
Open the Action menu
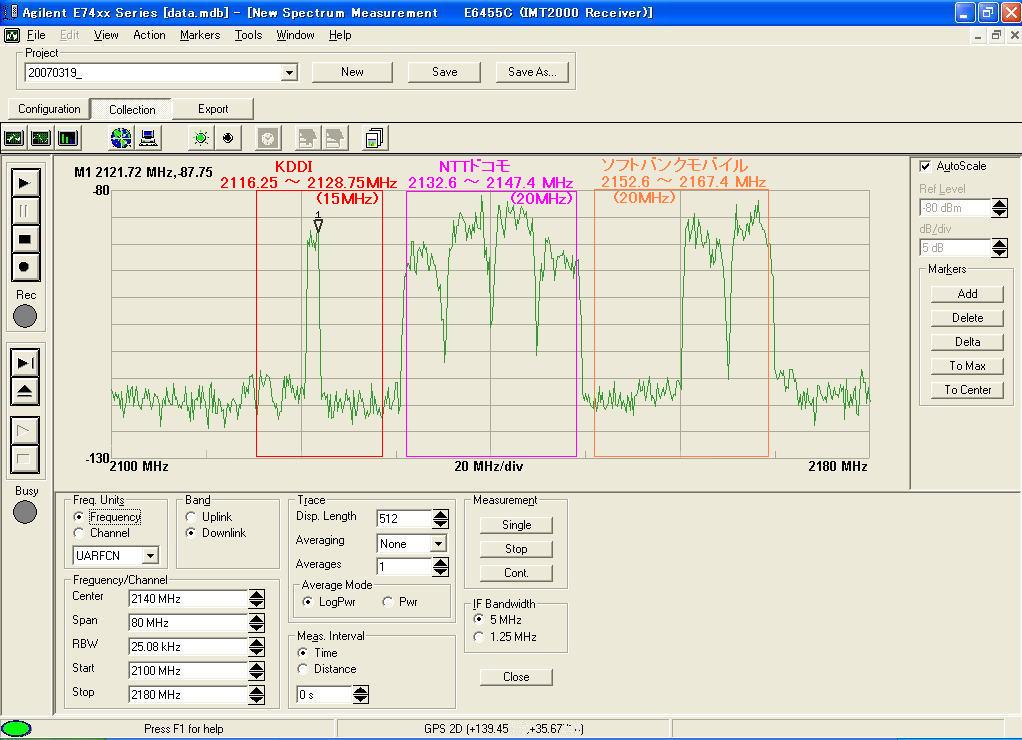(149, 35)
